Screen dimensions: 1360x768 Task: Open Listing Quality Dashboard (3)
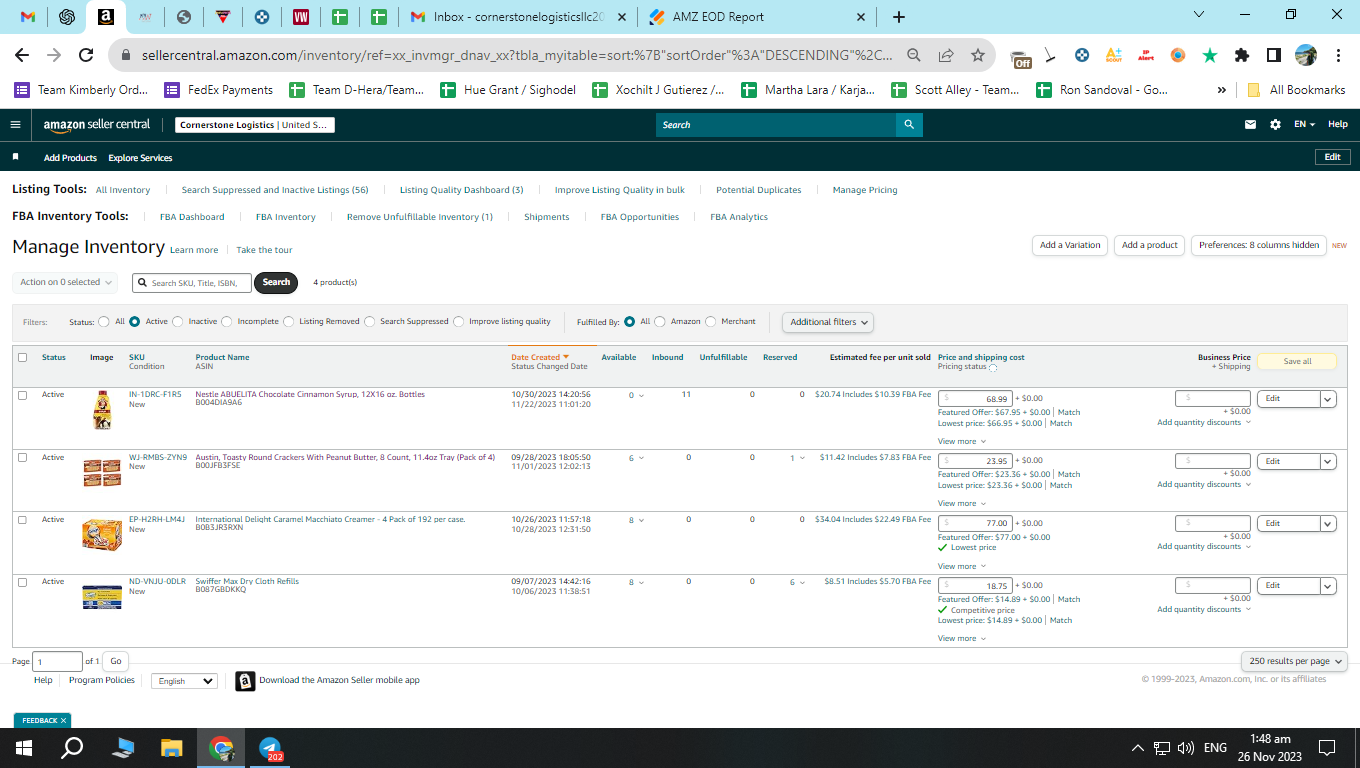pos(462,190)
